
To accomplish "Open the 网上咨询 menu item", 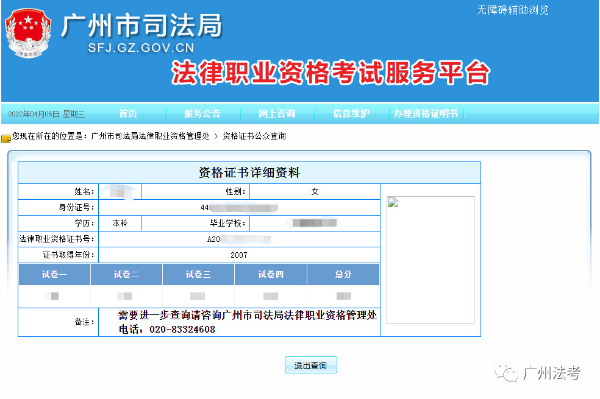I will [277, 114].
